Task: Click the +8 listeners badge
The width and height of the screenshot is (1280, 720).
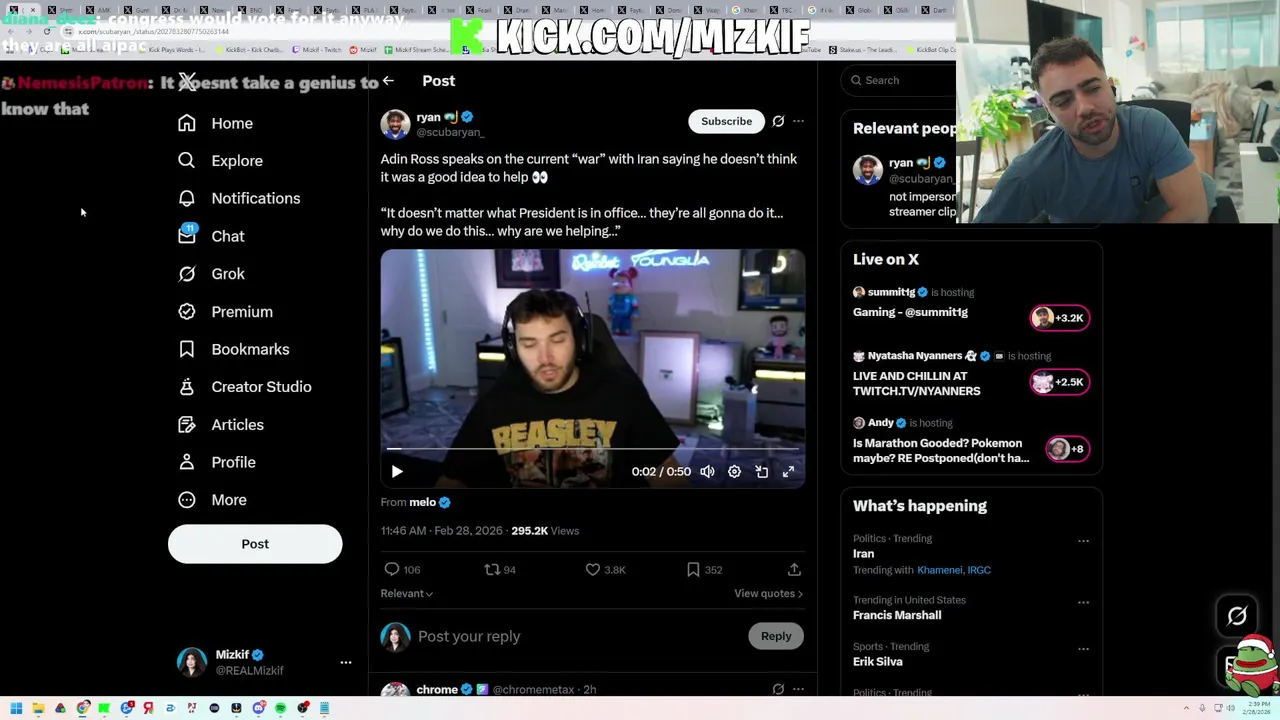Action: point(1067,449)
